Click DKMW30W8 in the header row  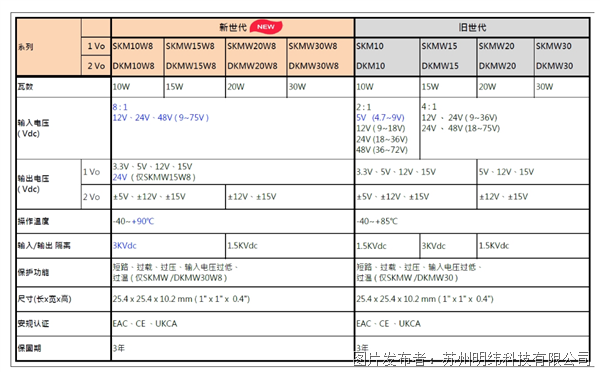click(x=313, y=66)
